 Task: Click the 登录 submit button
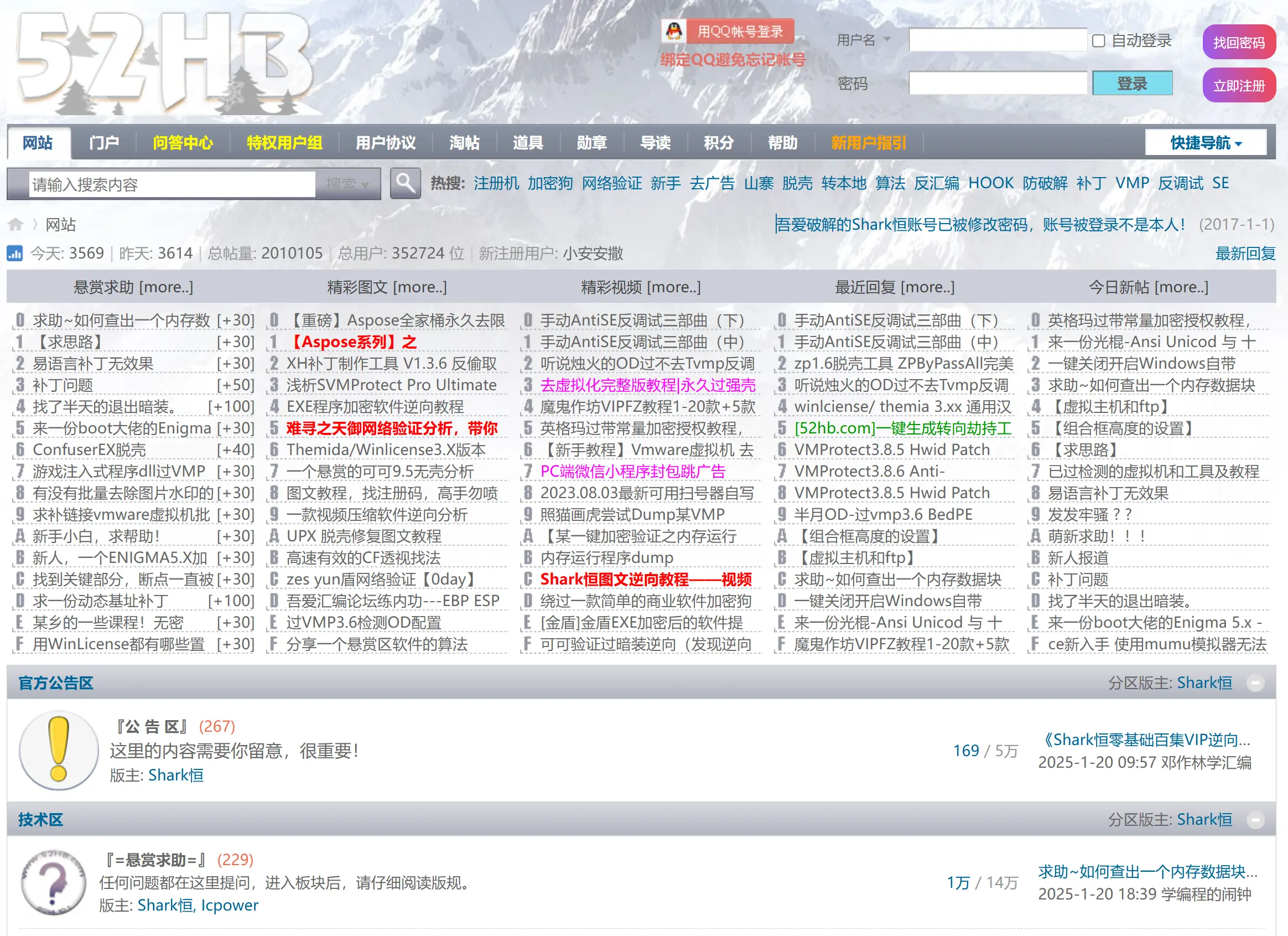(x=1132, y=84)
